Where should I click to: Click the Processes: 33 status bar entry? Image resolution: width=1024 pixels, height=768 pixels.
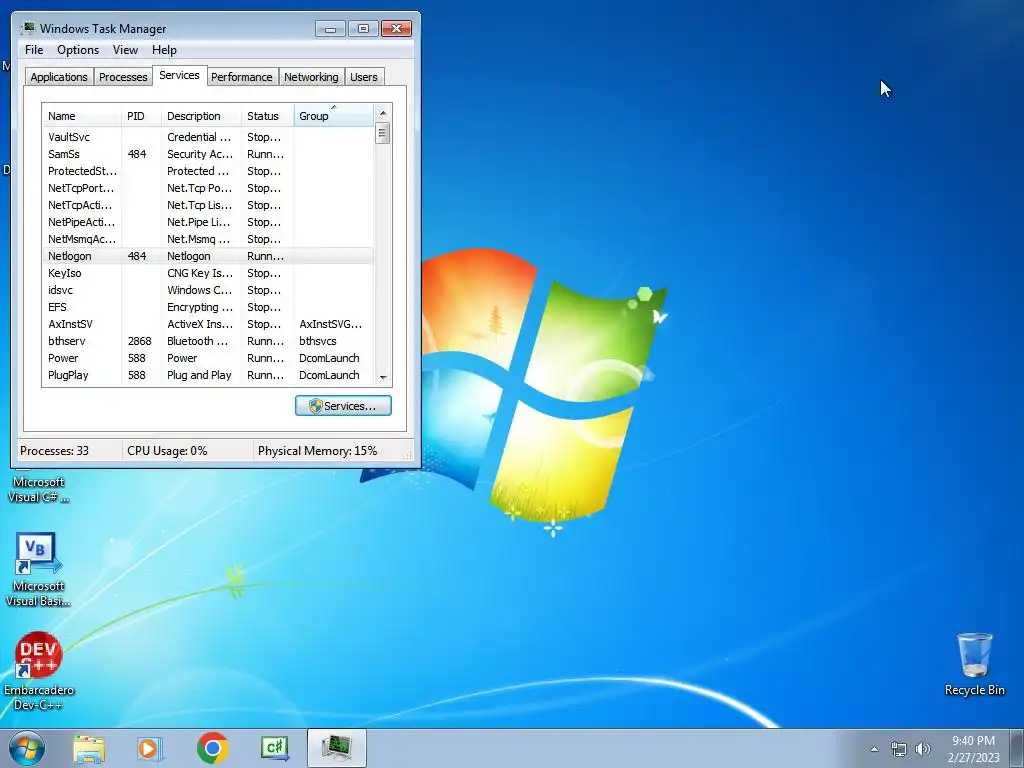(54, 451)
